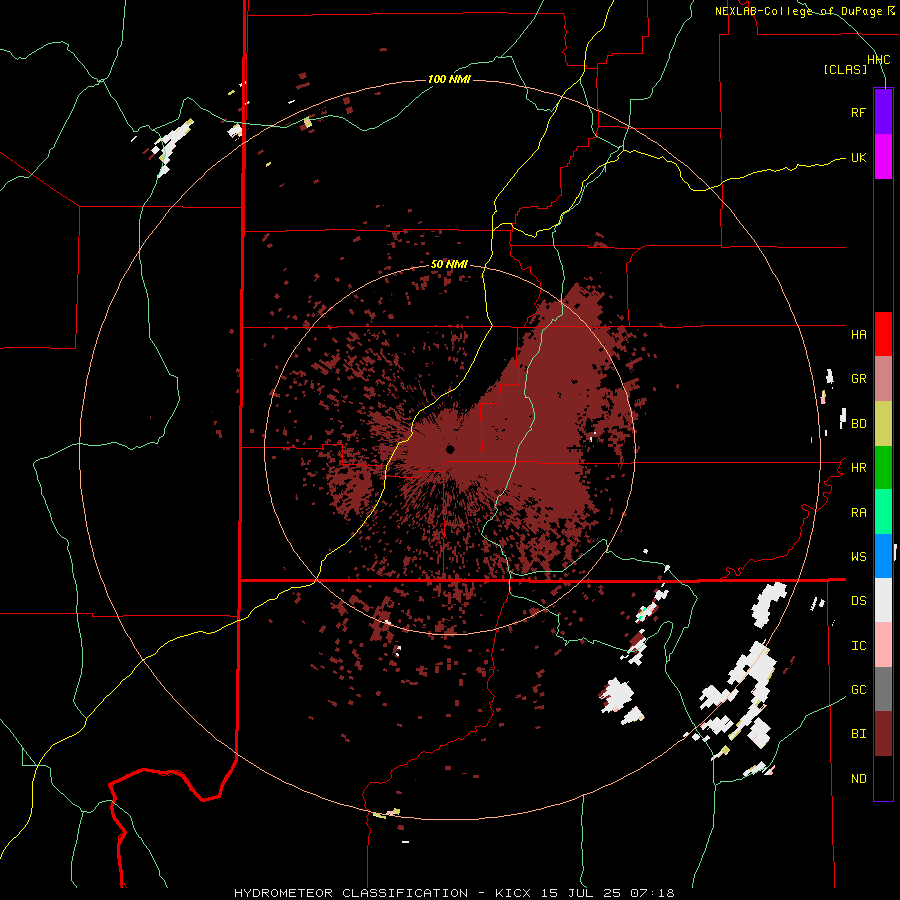900x900 pixels.
Task: Click the HR green legend swatch
Action: pos(883,468)
